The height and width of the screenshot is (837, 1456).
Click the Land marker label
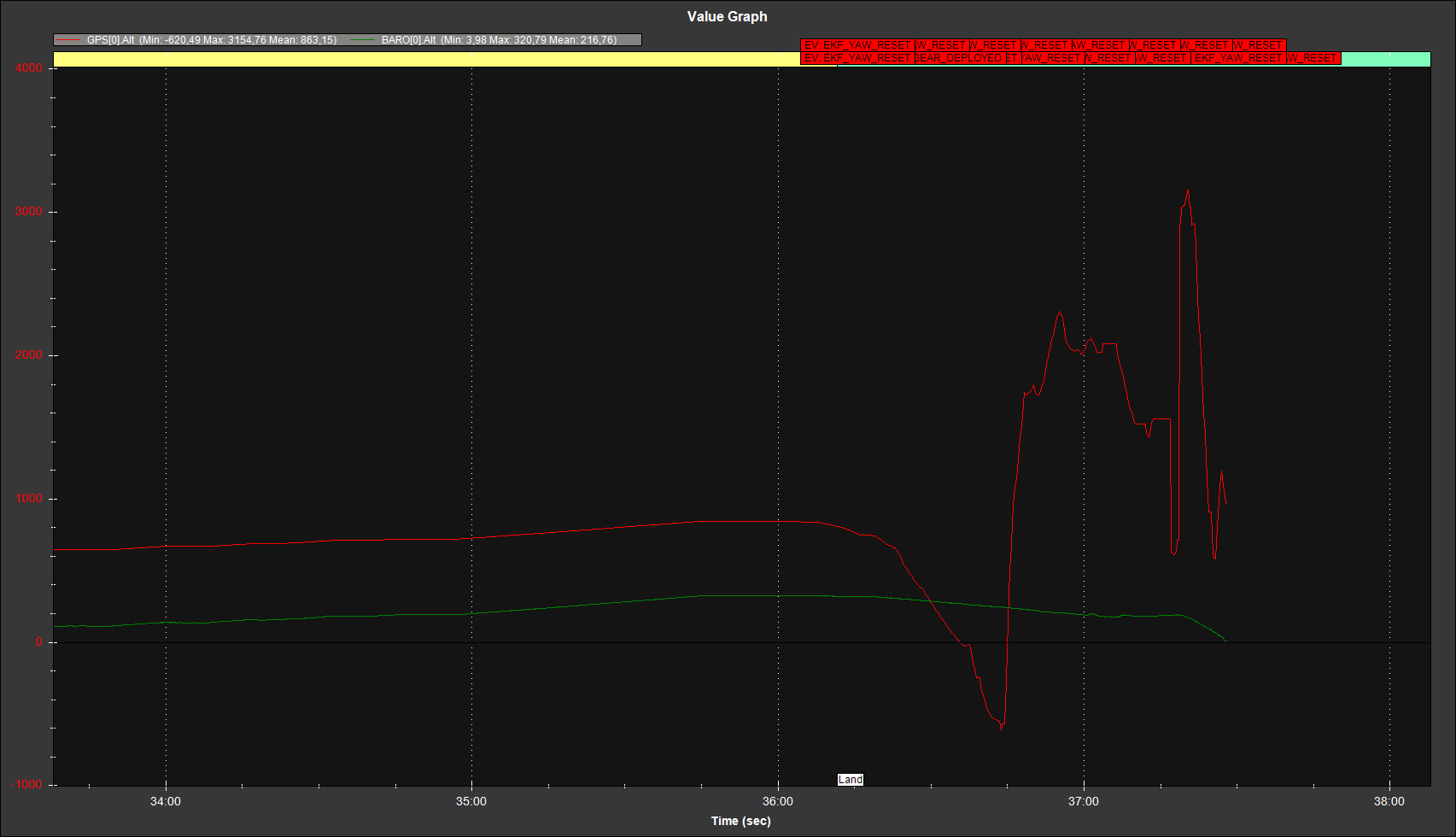click(x=850, y=780)
